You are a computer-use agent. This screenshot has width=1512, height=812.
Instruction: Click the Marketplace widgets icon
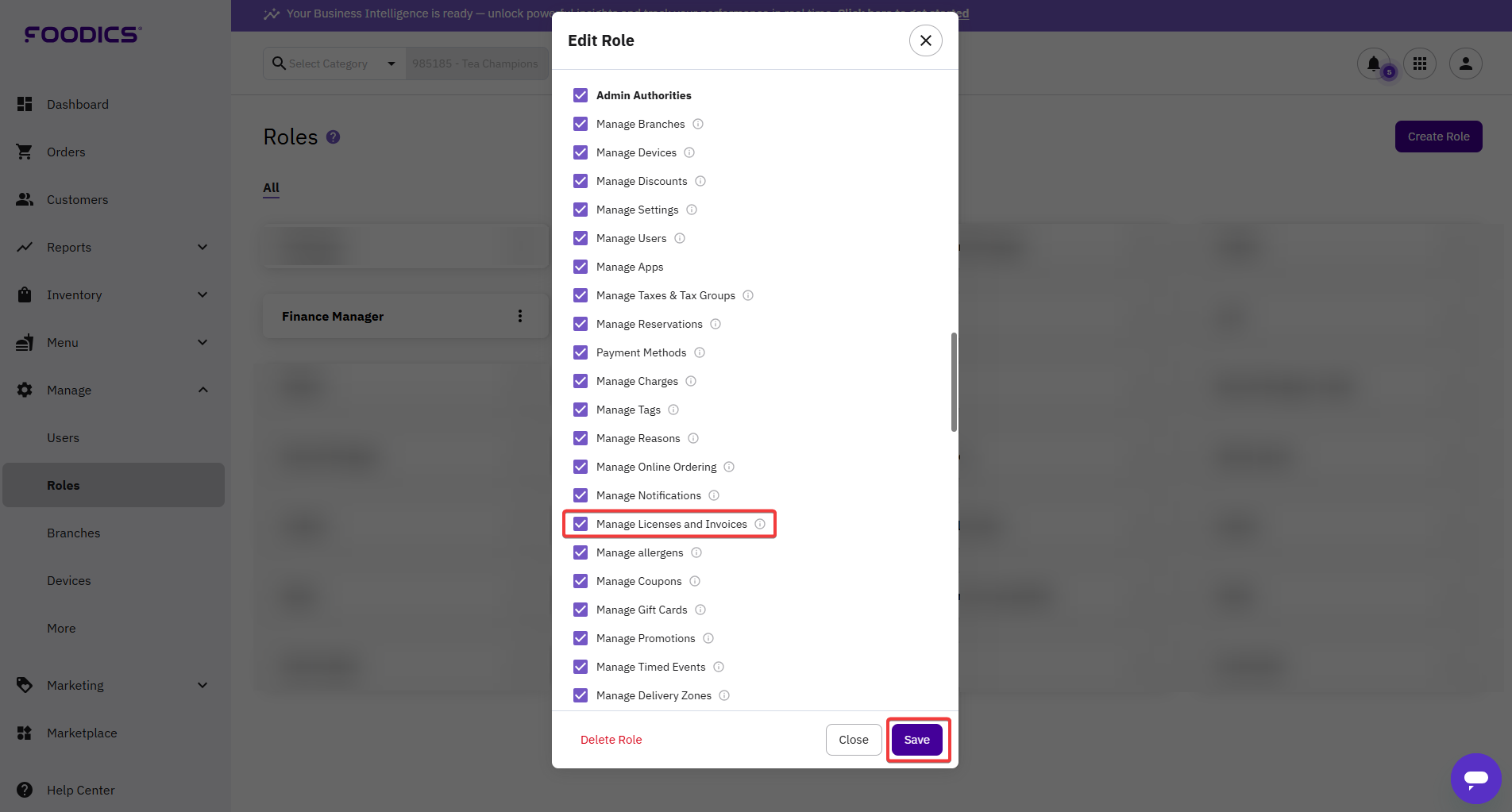coord(25,733)
